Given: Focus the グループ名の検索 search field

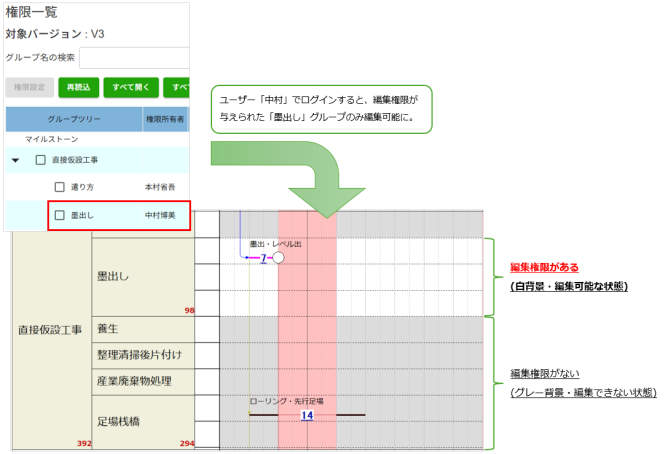Looking at the screenshot, I should point(134,58).
